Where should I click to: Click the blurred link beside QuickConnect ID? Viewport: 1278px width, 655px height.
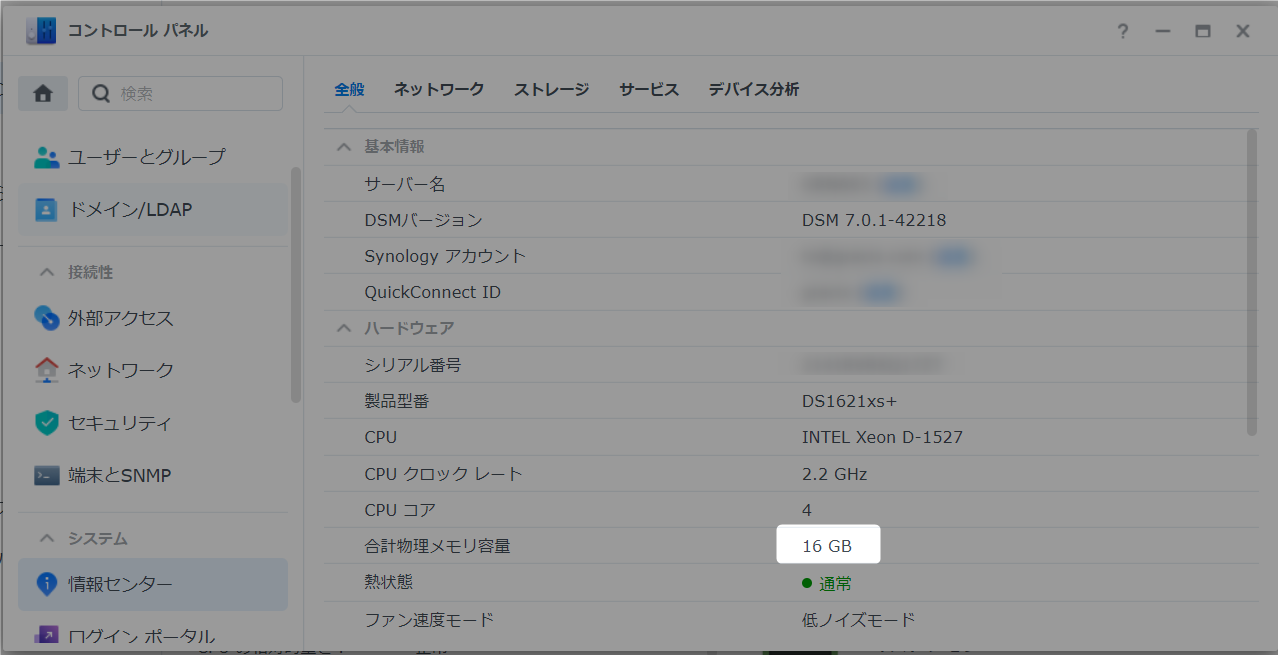[881, 292]
